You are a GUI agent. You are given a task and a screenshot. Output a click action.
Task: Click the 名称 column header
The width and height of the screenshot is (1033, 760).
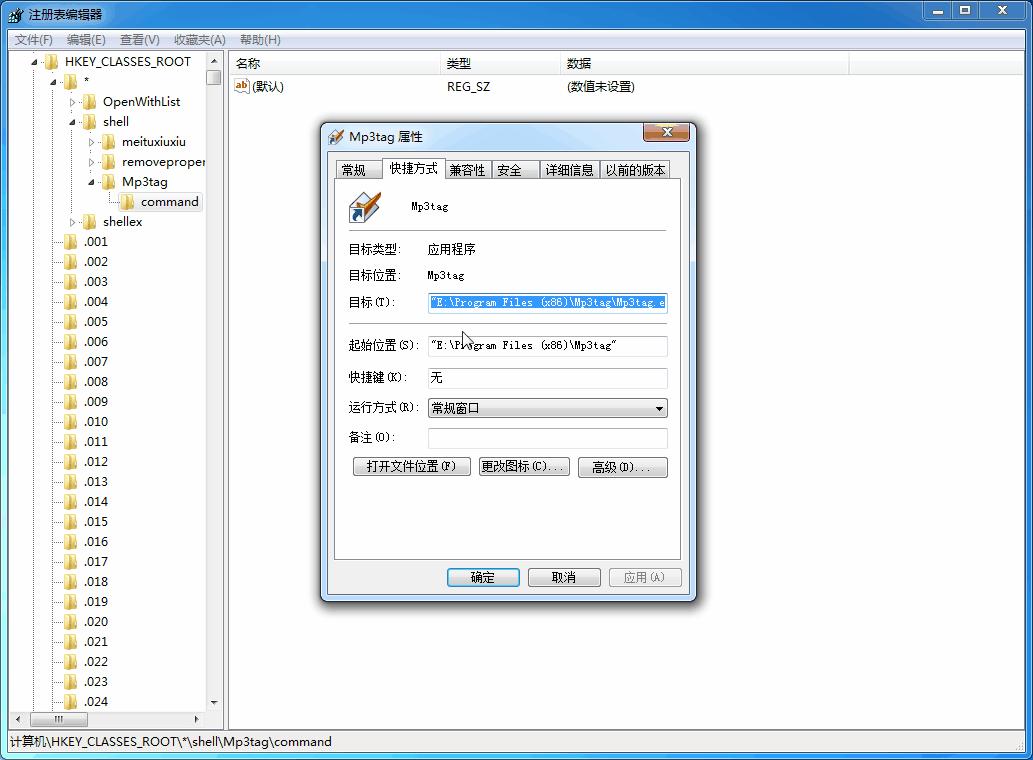point(335,64)
